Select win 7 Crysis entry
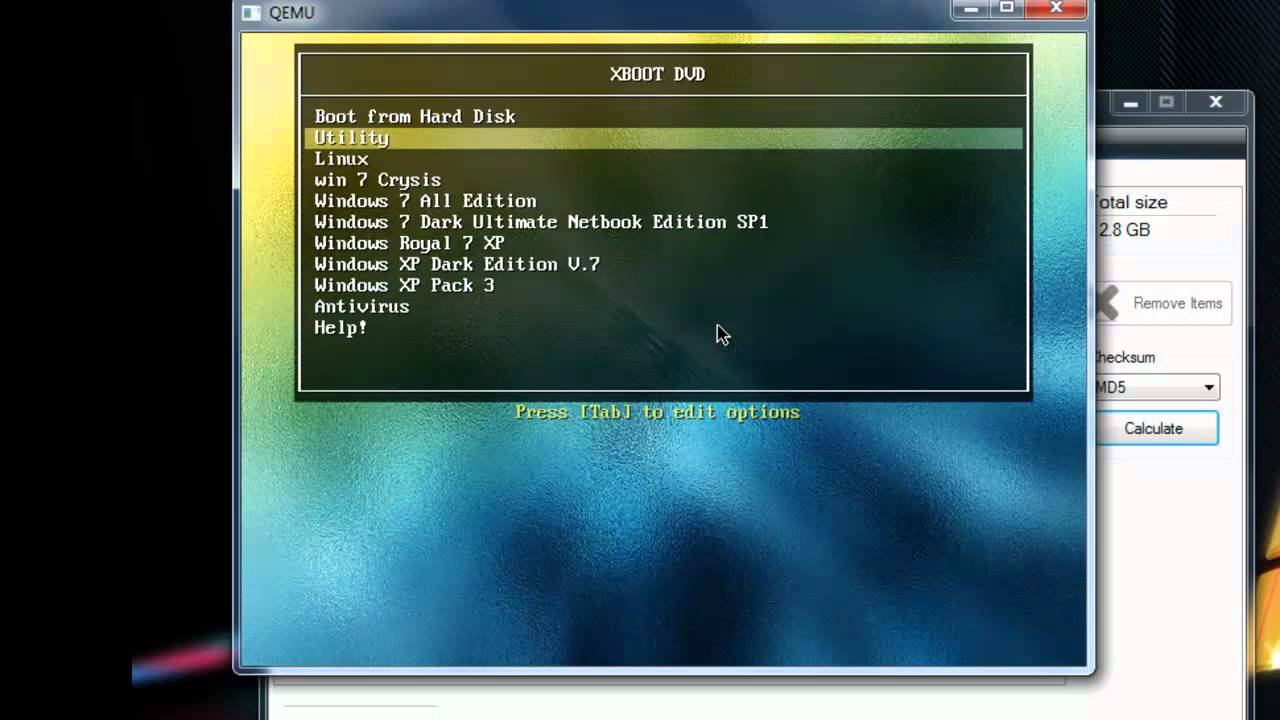This screenshot has height=720, width=1280. click(x=377, y=180)
